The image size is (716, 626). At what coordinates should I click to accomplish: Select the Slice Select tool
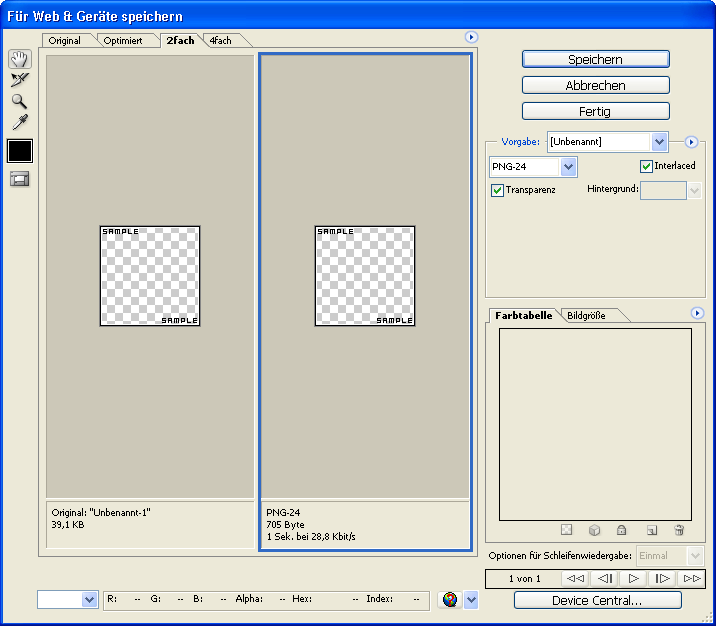click(19, 81)
